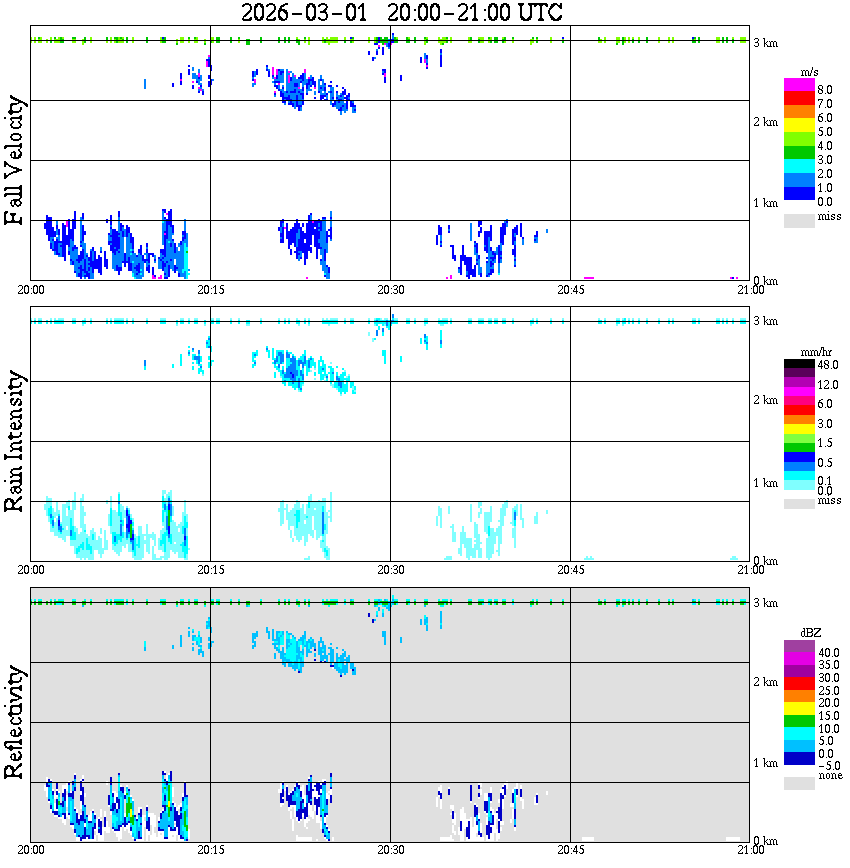Click '20:15' under the Rain Intensity plot
Viewport: 850px width, 868px height.
tap(211, 570)
